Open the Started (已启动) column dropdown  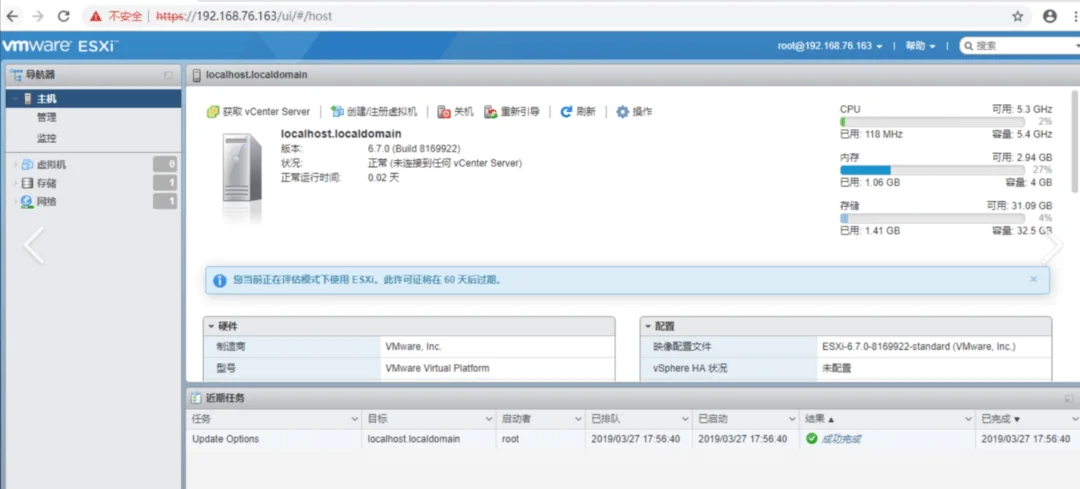coord(792,419)
